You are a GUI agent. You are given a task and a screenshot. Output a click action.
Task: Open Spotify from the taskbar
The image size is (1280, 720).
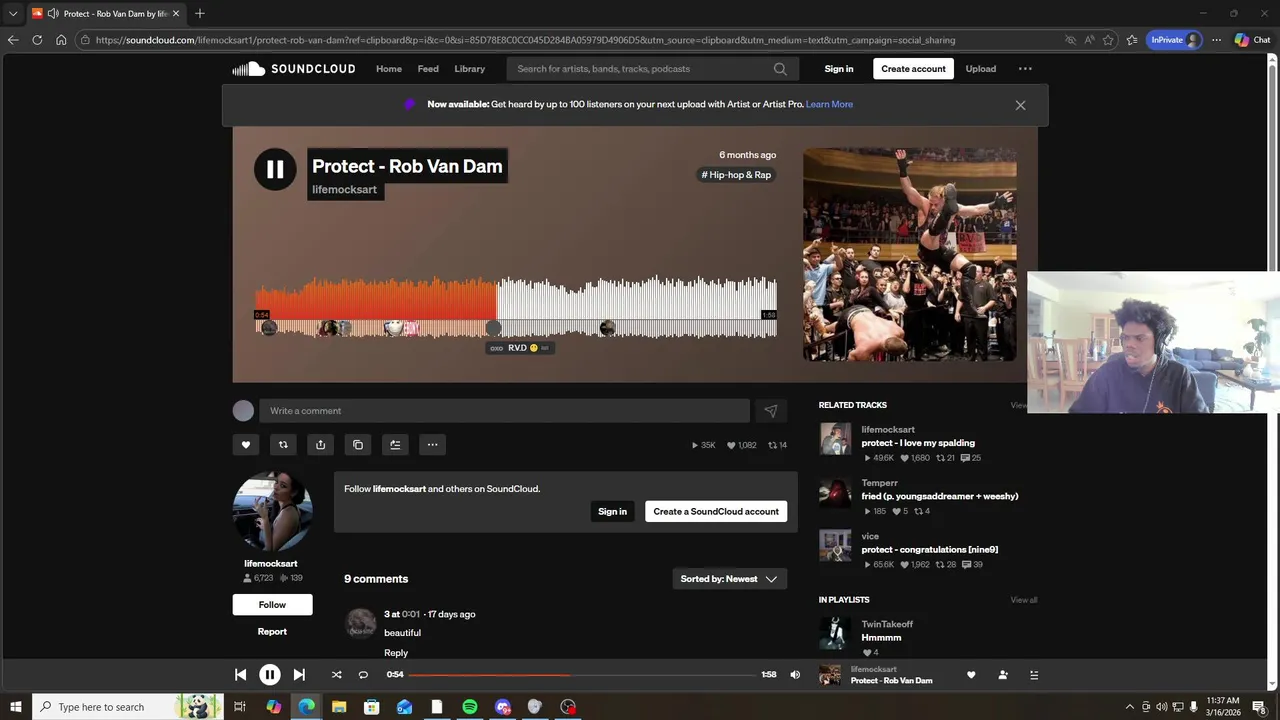(470, 707)
